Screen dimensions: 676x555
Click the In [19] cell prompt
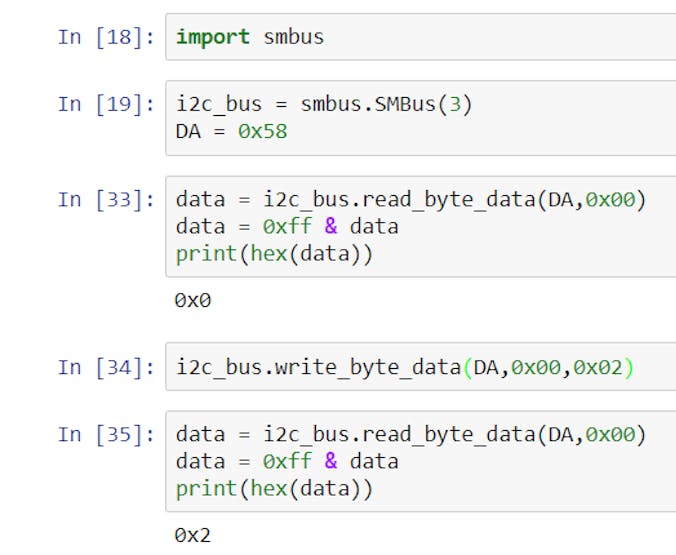click(x=106, y=104)
